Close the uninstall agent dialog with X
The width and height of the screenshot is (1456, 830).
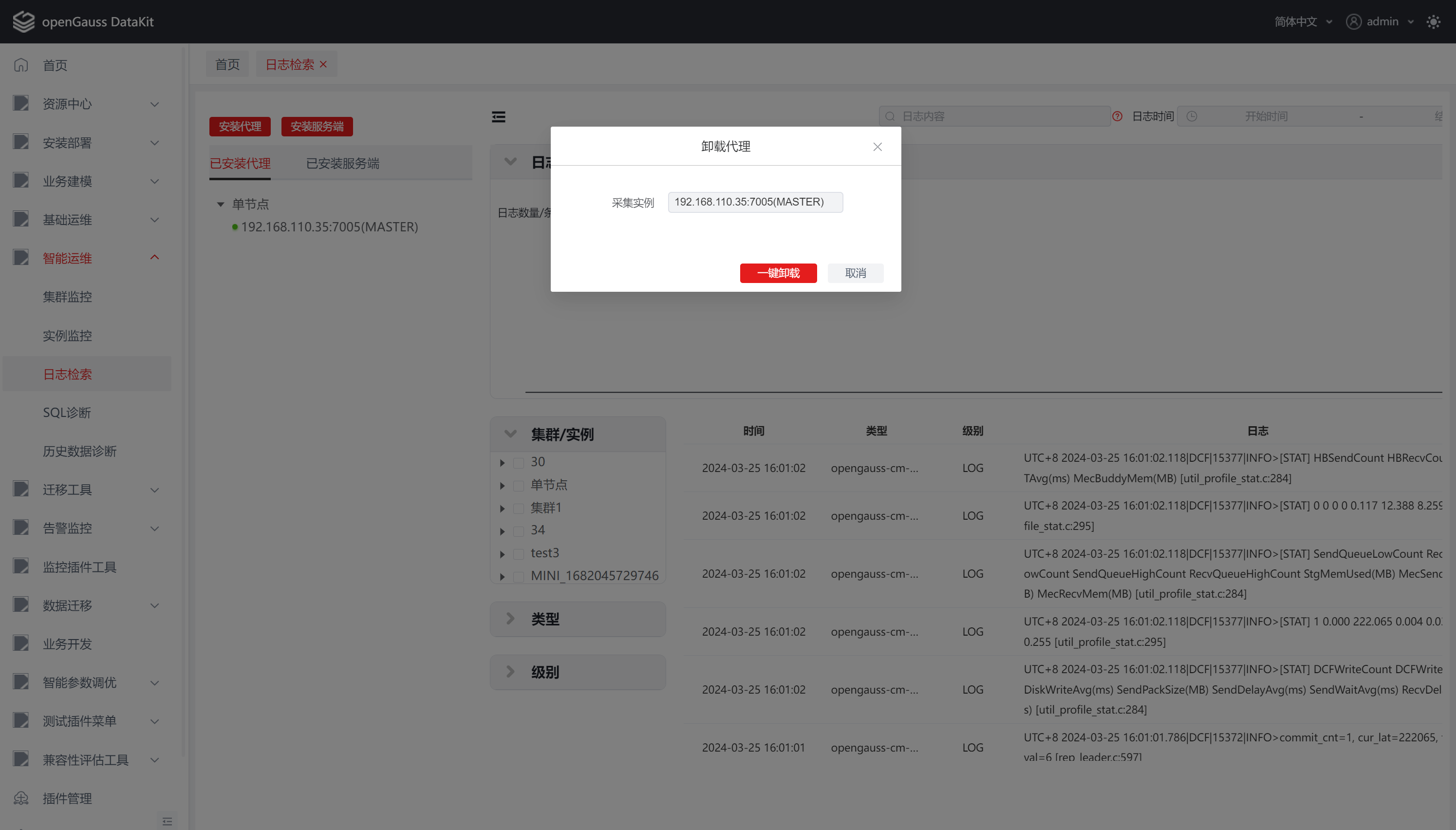[x=877, y=147]
